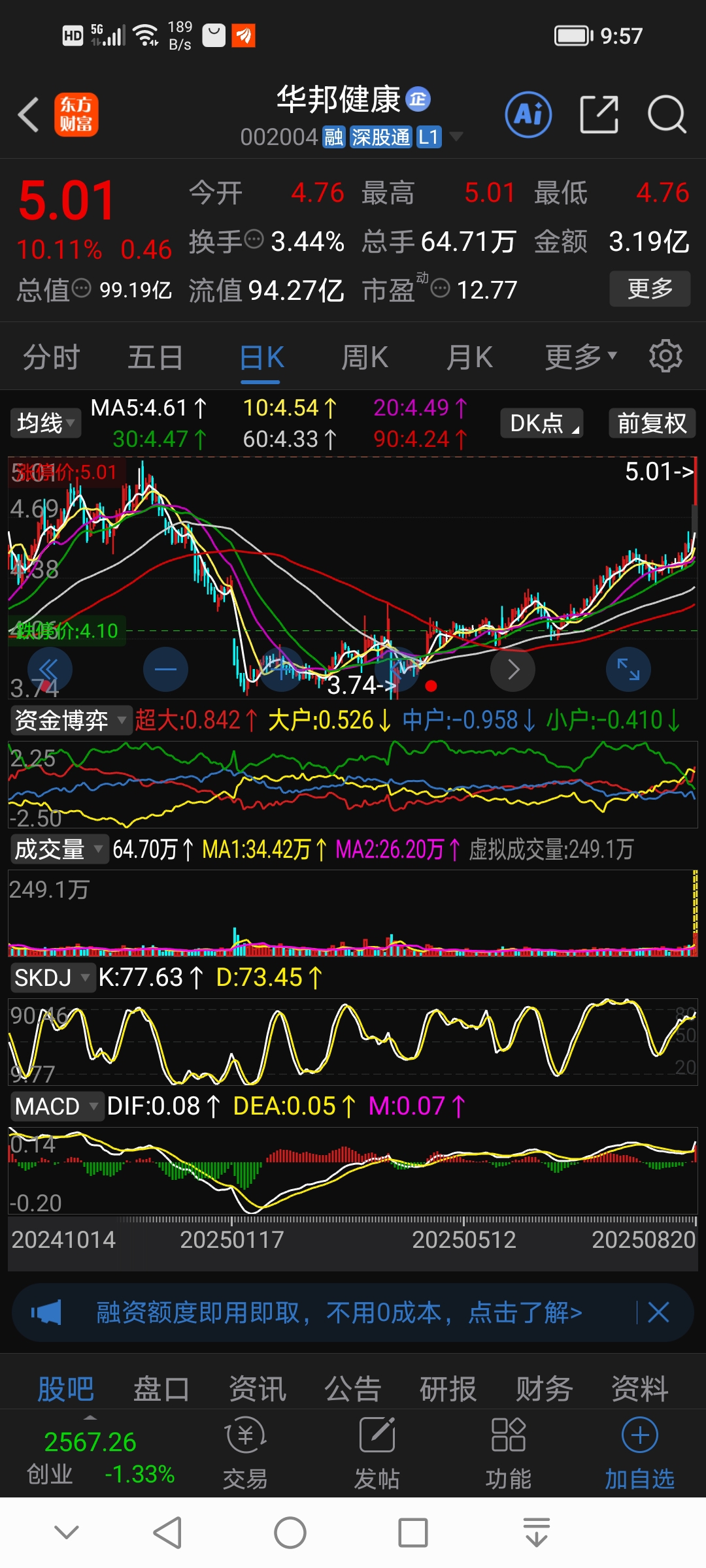Tap current price 5.01
Image resolution: width=706 pixels, height=1568 pixels.
tap(67, 201)
